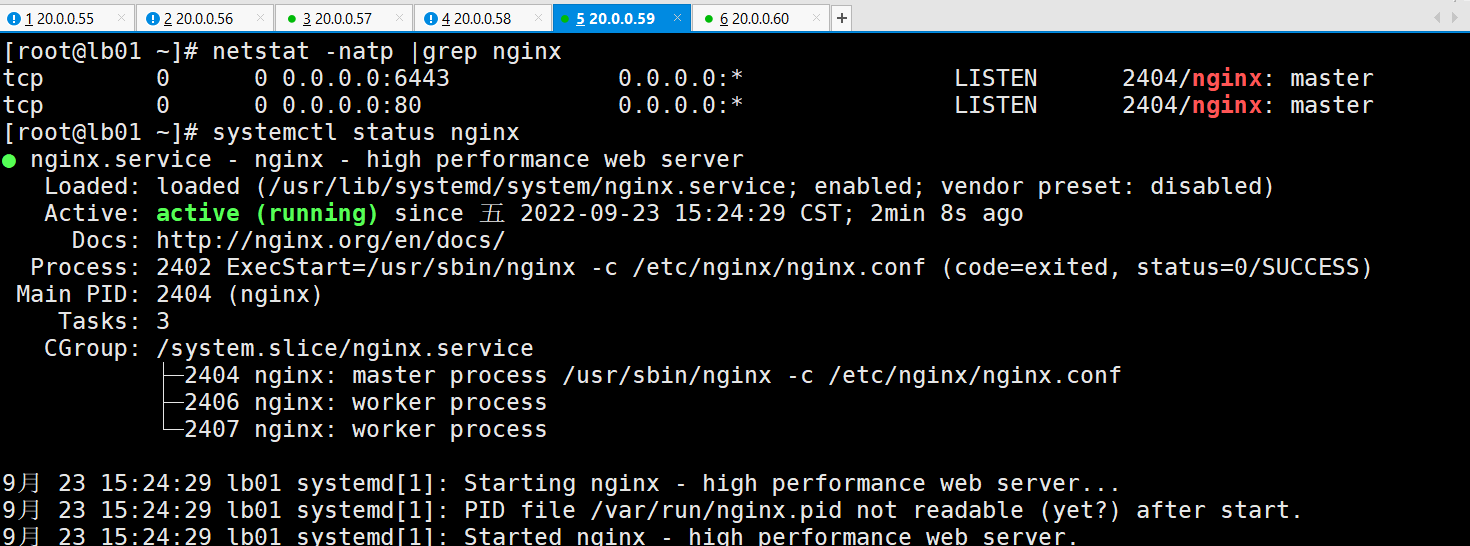This screenshot has width=1470, height=546.
Task: Close the 20.0.0.55 session tab
Action: (x=121, y=19)
